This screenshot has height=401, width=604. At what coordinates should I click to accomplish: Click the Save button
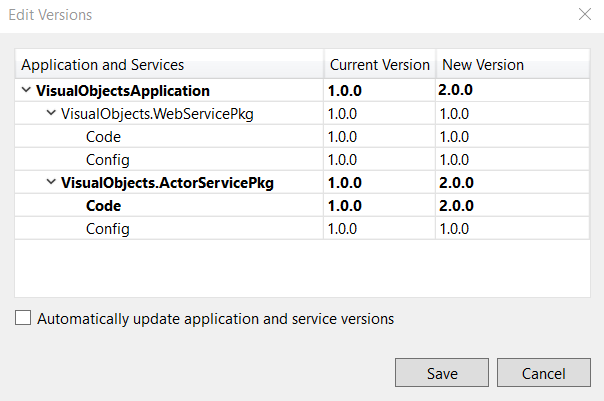442,373
